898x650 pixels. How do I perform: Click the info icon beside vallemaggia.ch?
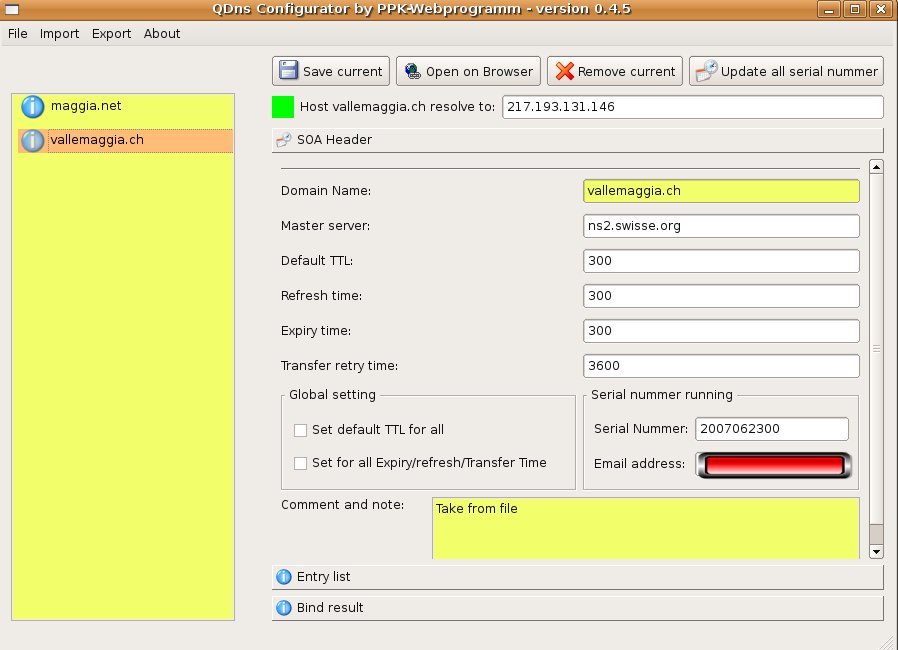pos(33,141)
